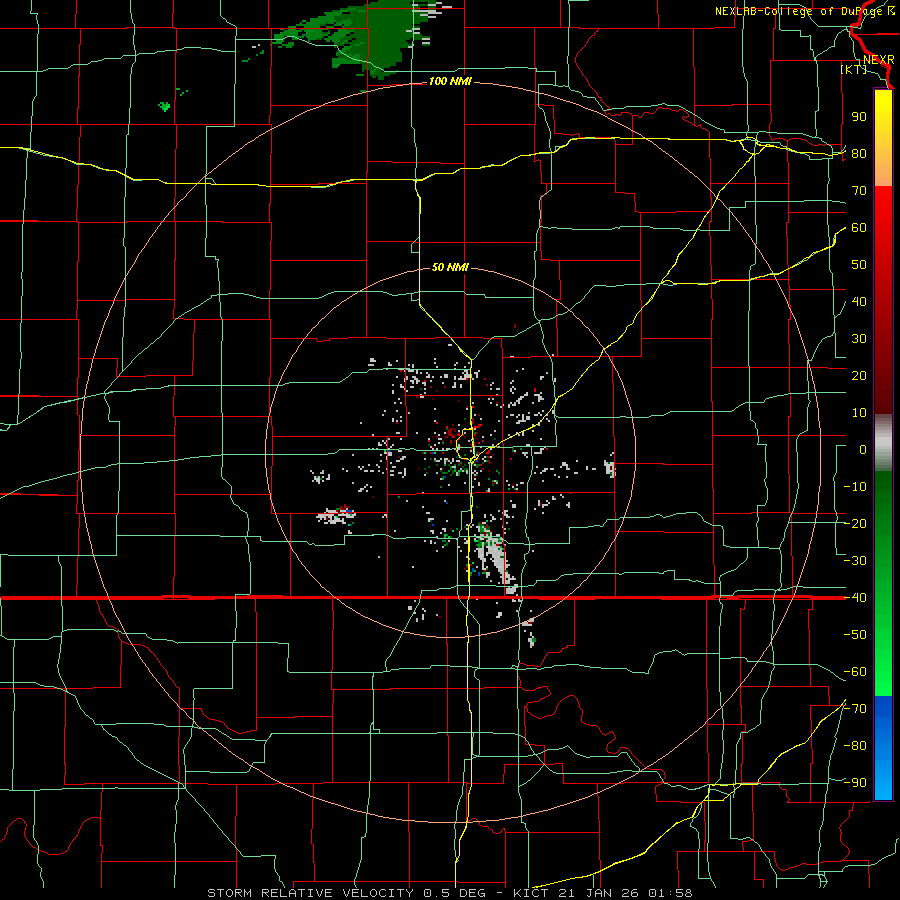This screenshot has height=900, width=900.
Task: Click the 70 value on the velocity scale
Action: [x=859, y=191]
